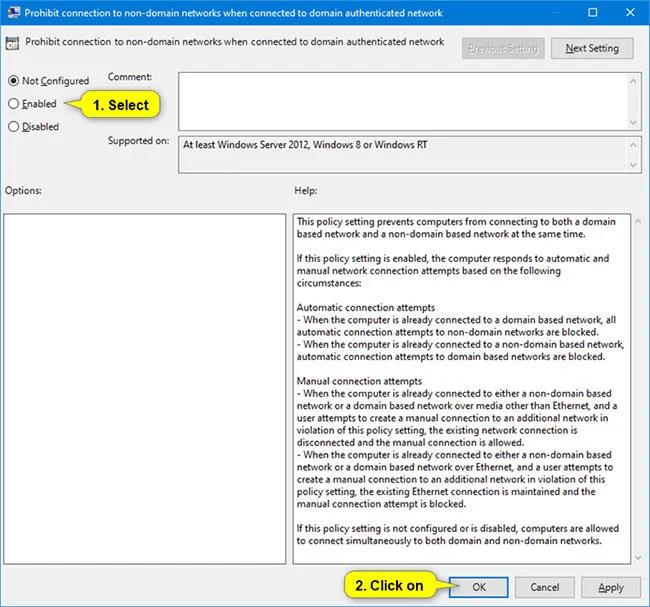Click the Supported on text field
The height and width of the screenshot is (607, 650).
click(402, 154)
